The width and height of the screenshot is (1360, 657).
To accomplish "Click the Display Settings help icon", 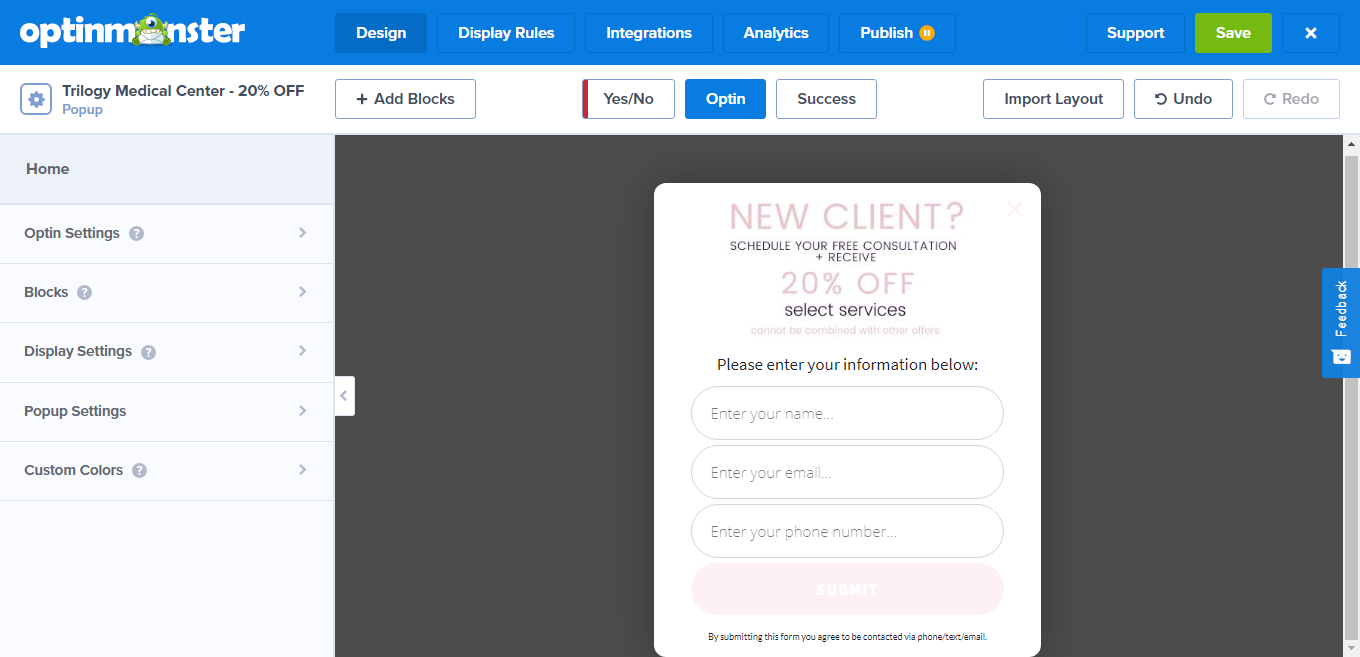I will point(149,352).
